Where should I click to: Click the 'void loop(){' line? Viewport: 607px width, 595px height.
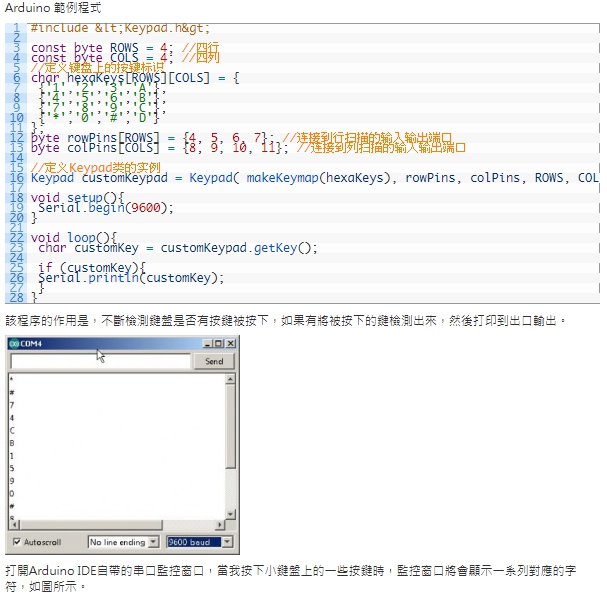pos(74,238)
